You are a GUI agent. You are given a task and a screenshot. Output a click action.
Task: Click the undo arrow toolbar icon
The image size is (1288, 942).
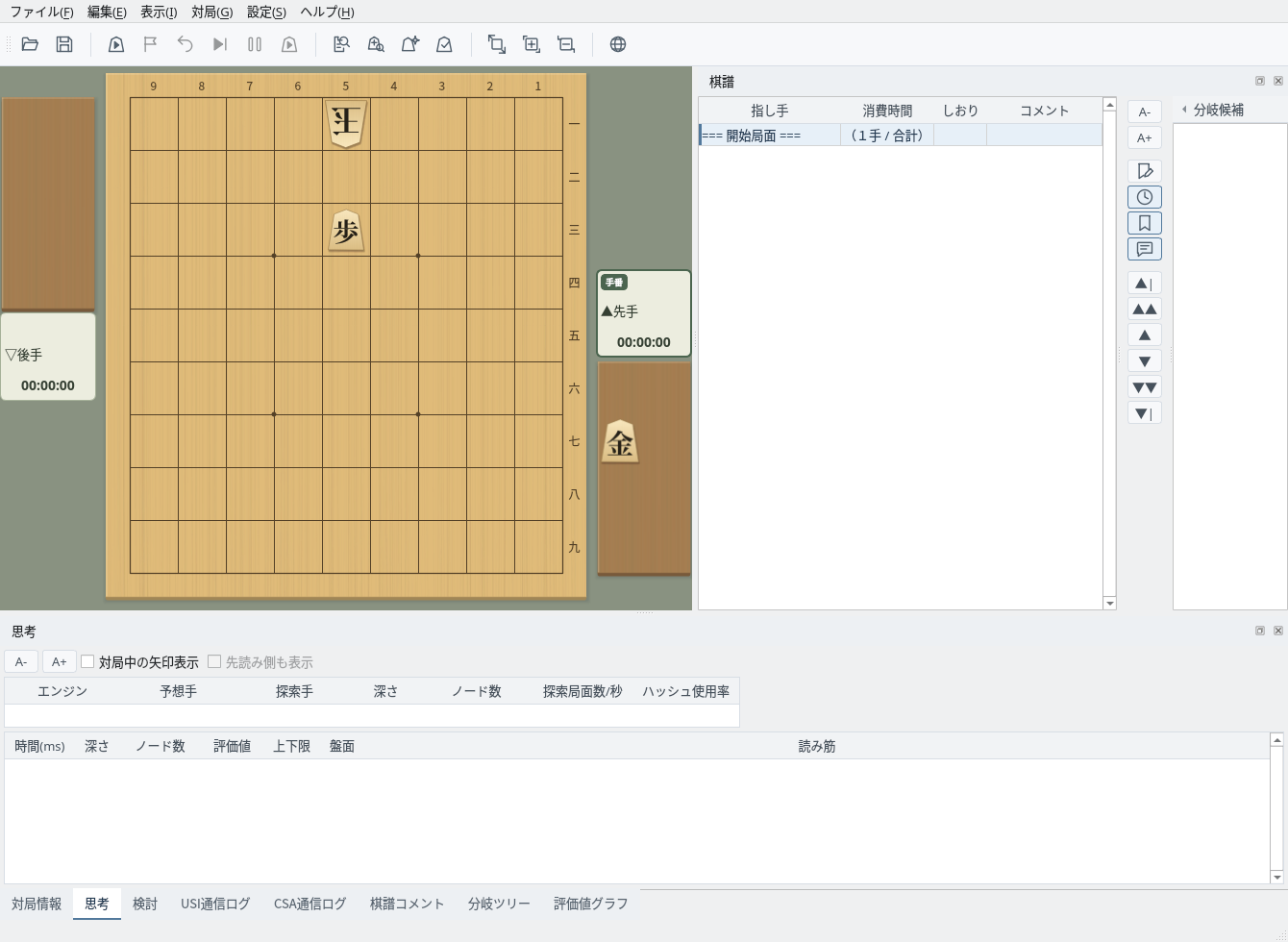point(186,44)
